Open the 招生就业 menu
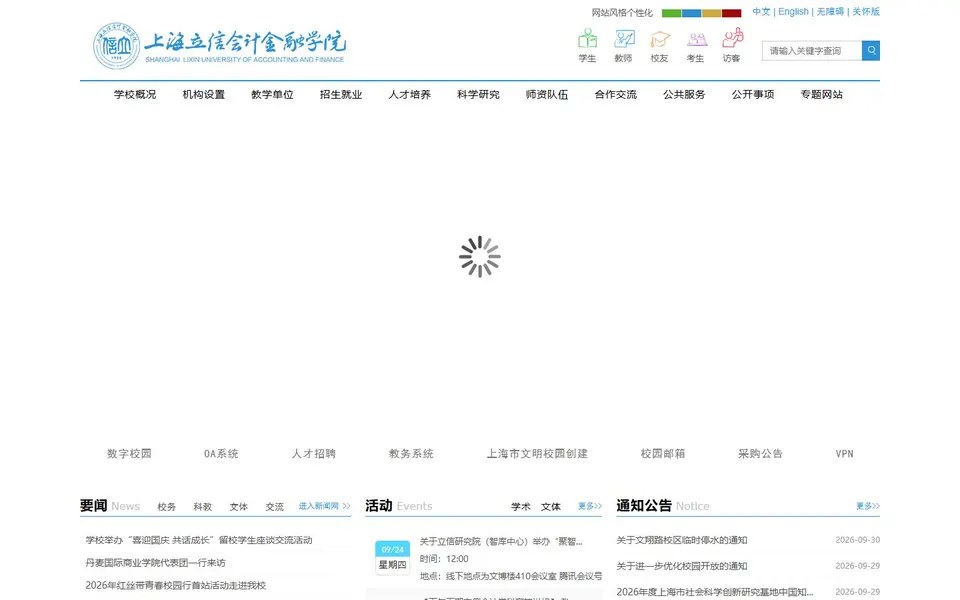The width and height of the screenshot is (960, 600). click(340, 94)
